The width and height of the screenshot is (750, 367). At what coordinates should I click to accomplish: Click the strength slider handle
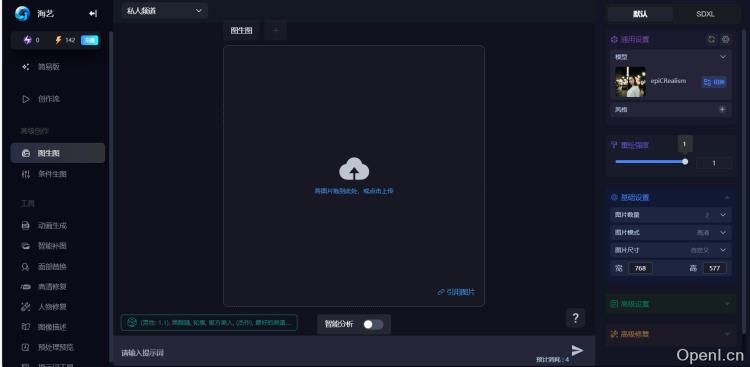click(685, 162)
